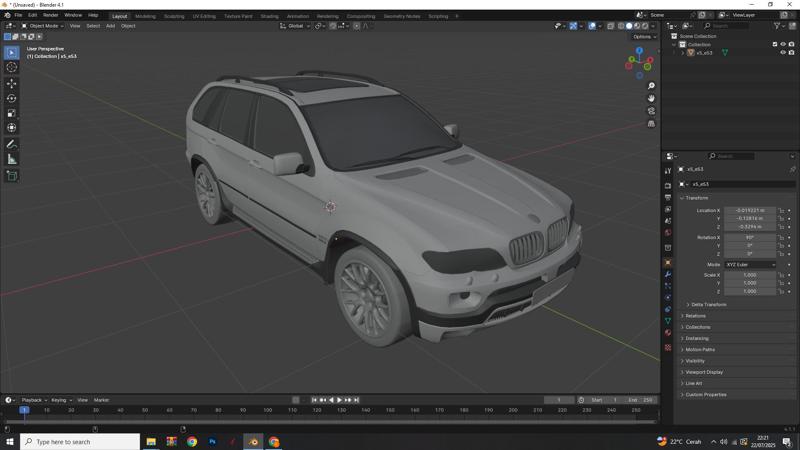Activate the Cursor tool
The height and width of the screenshot is (450, 800).
pyautogui.click(x=12, y=67)
